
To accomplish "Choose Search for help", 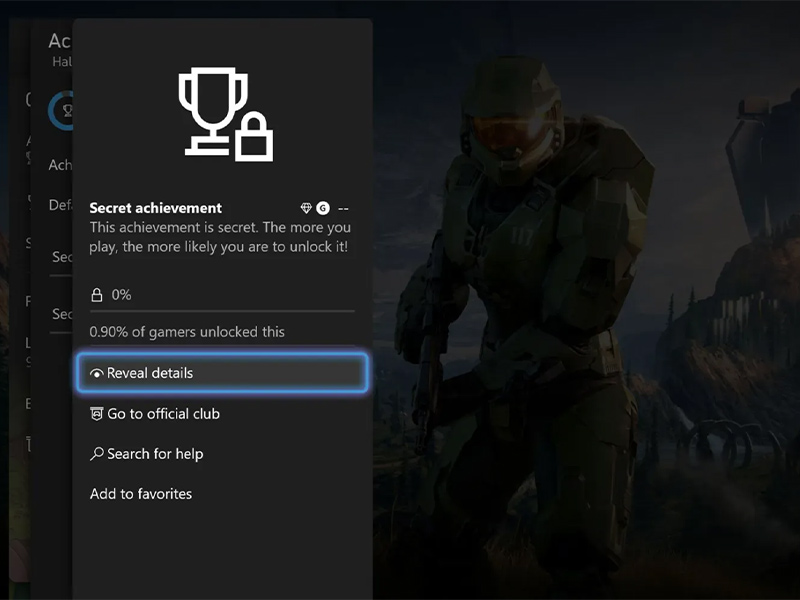I will coord(222,454).
